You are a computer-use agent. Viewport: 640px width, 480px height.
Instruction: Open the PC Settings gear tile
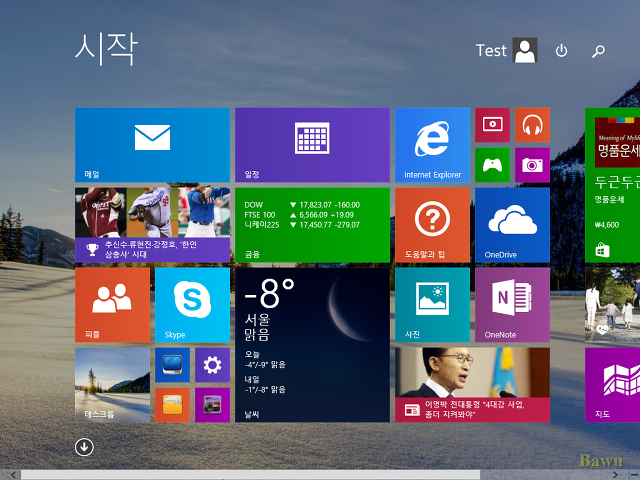click(212, 365)
